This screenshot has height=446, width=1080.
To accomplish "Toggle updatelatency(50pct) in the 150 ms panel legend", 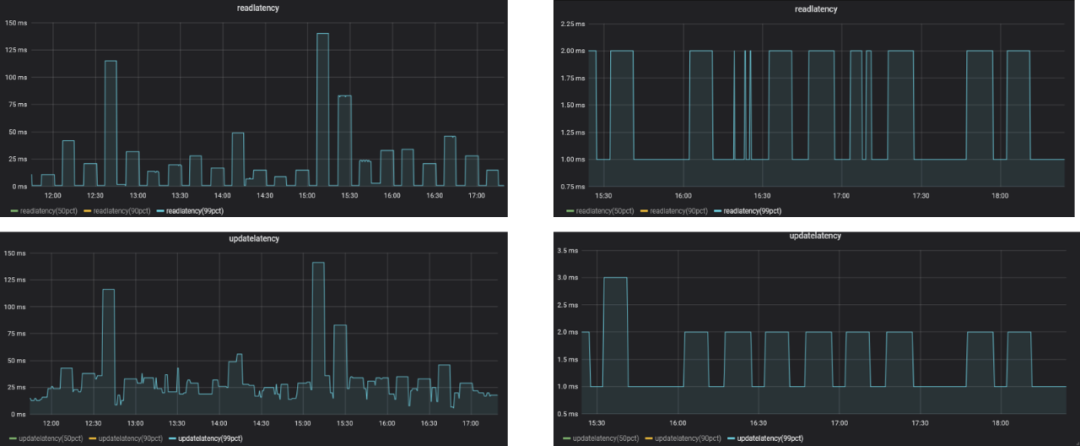I will (48, 438).
